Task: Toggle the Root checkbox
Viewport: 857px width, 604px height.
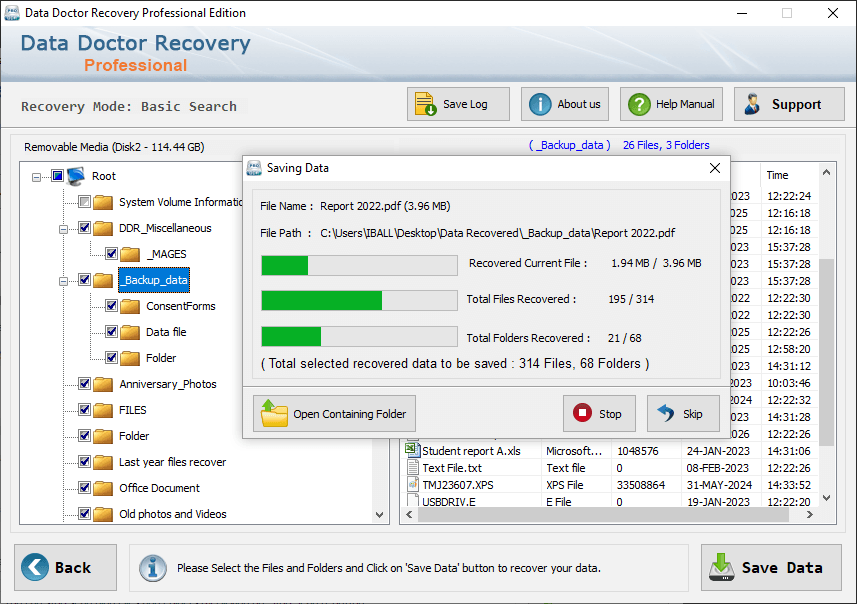Action: 57,175
